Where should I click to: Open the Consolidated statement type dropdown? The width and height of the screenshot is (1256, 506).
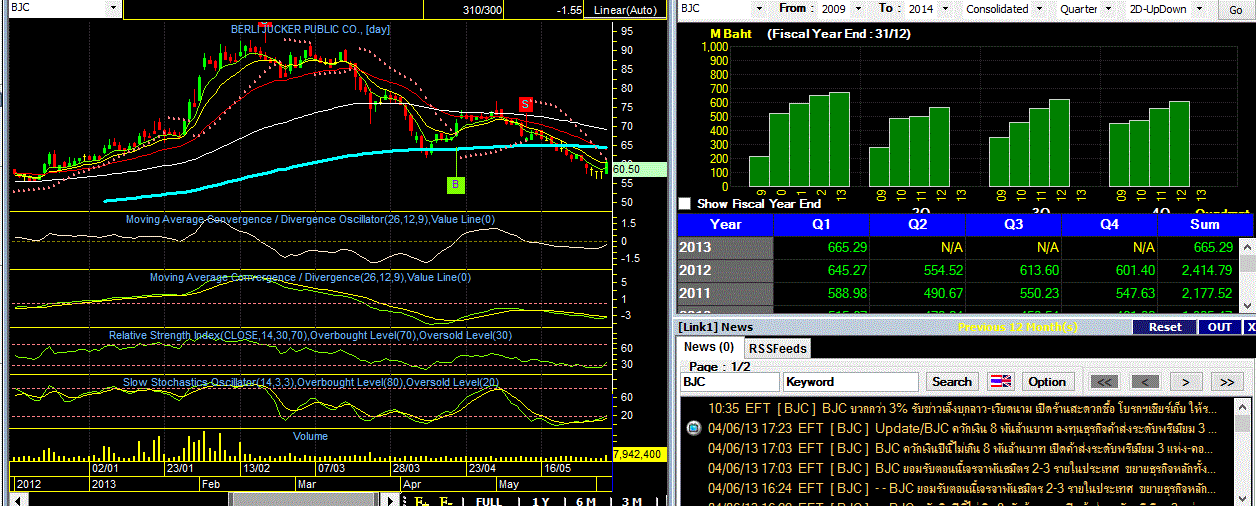[x=1041, y=8]
